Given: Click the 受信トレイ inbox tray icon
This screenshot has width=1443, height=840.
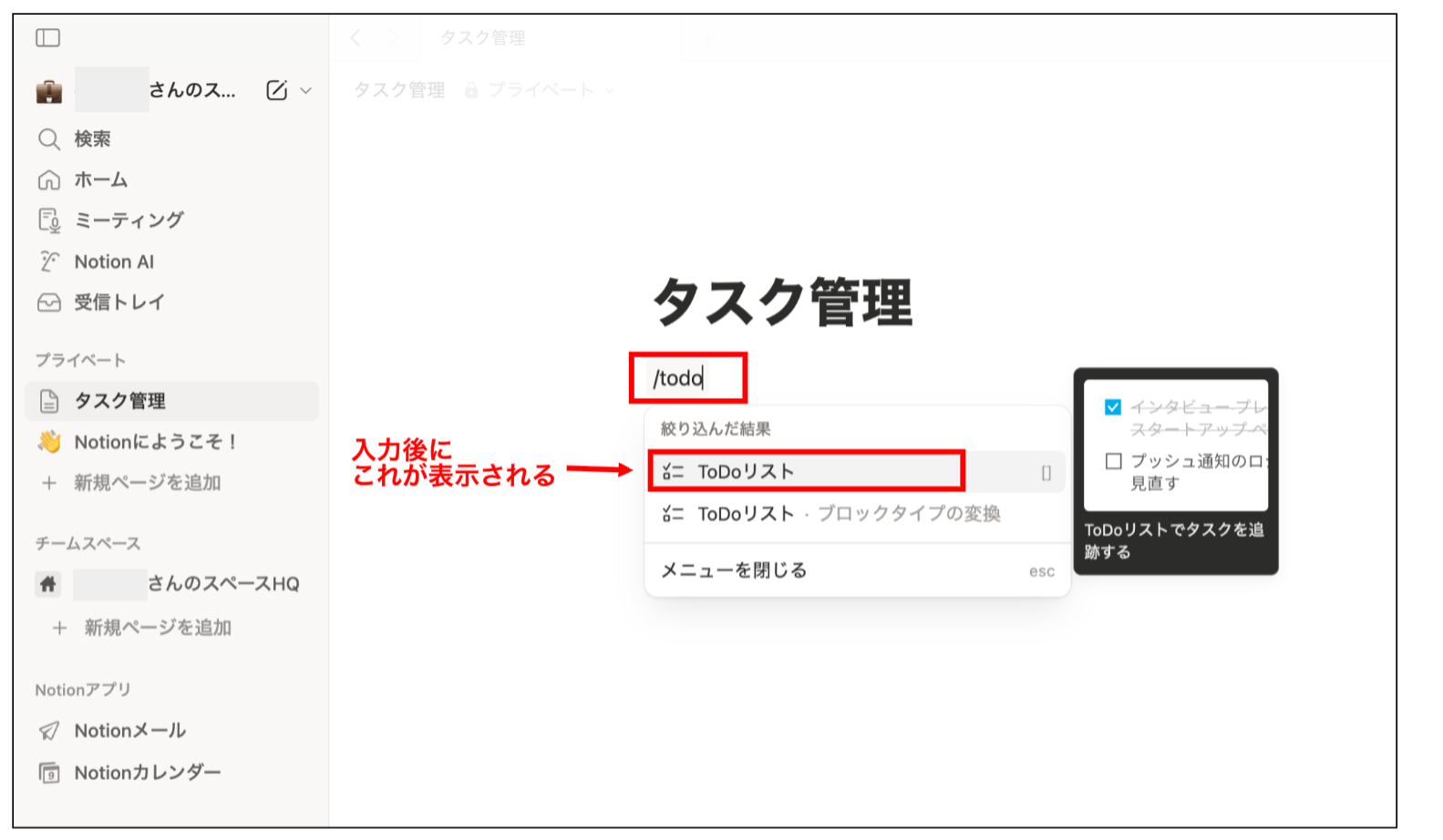Looking at the screenshot, I should [49, 302].
